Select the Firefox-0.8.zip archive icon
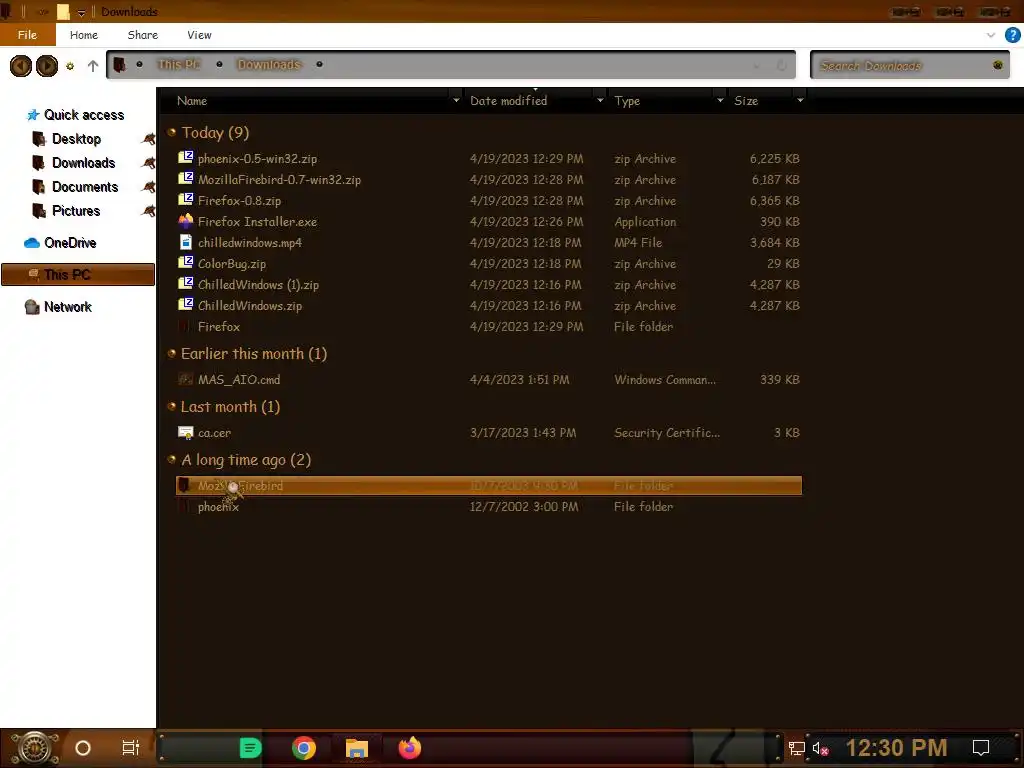1024x768 pixels. pos(186,199)
